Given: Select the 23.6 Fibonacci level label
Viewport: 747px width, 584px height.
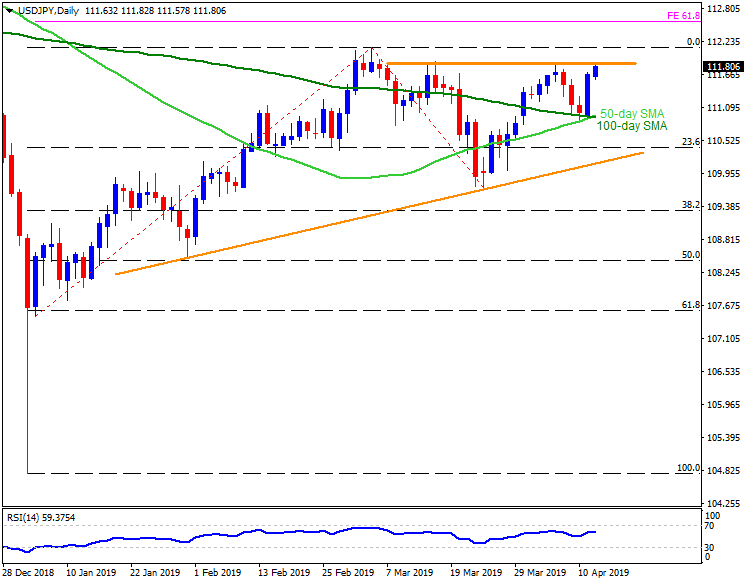Looking at the screenshot, I should 688,141.
